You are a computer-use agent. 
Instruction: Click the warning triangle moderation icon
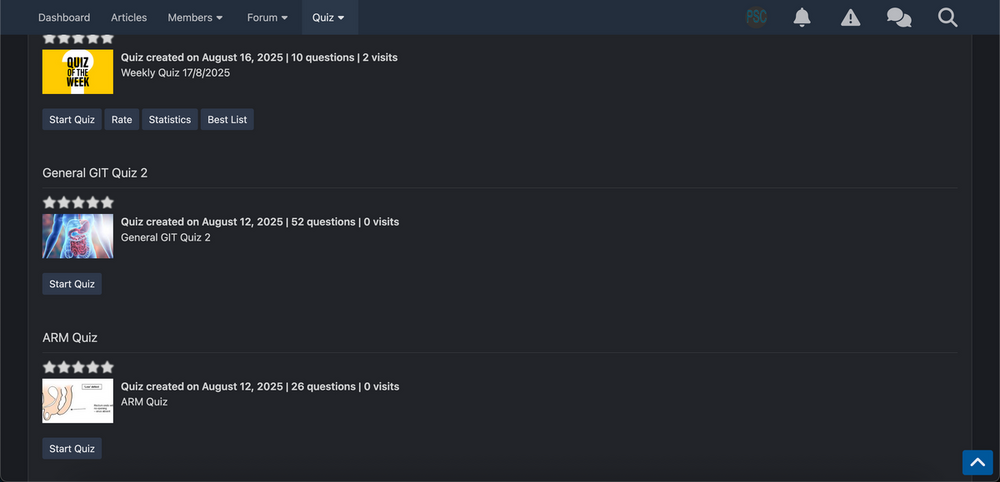coord(850,17)
